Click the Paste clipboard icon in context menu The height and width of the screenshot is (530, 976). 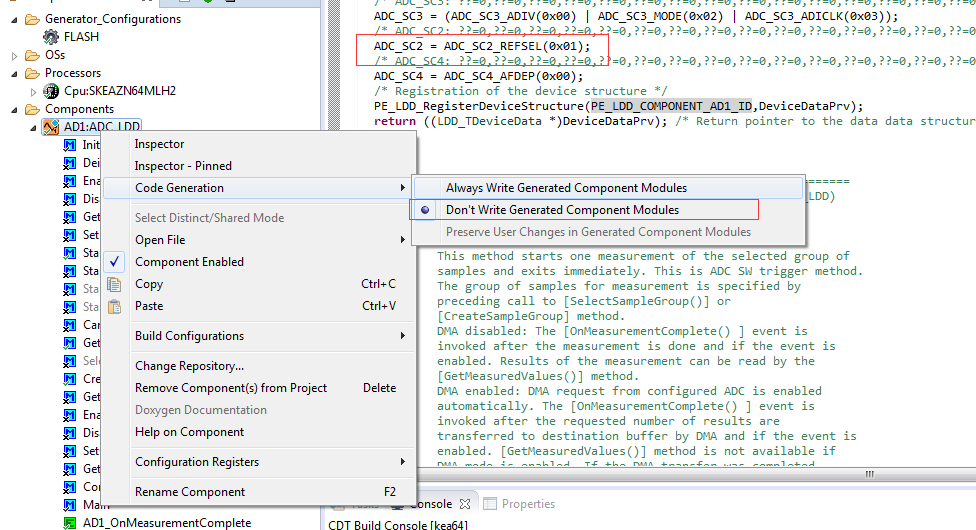pos(115,306)
